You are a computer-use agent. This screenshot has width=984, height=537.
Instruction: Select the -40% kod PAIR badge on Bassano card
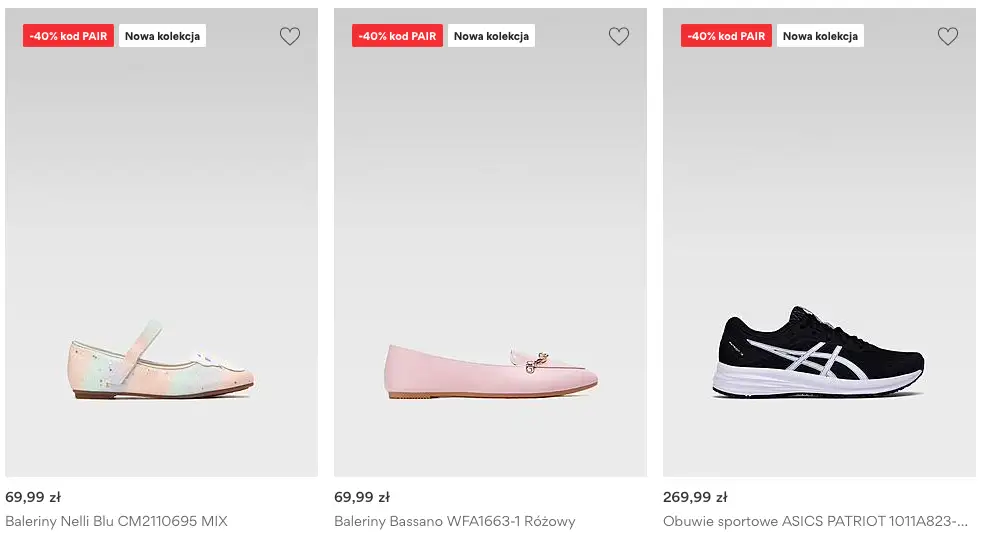click(x=397, y=36)
